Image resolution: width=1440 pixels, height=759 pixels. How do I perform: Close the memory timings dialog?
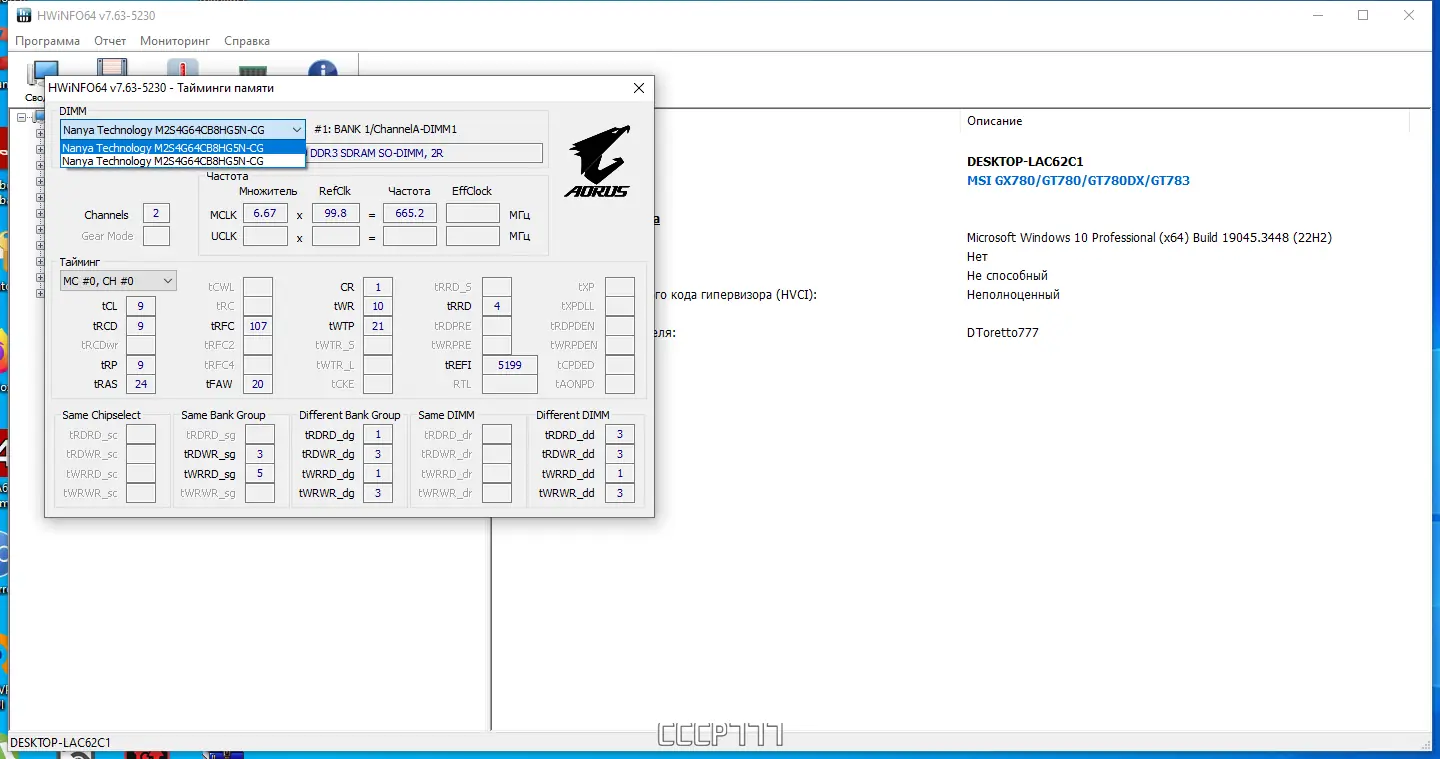(639, 88)
